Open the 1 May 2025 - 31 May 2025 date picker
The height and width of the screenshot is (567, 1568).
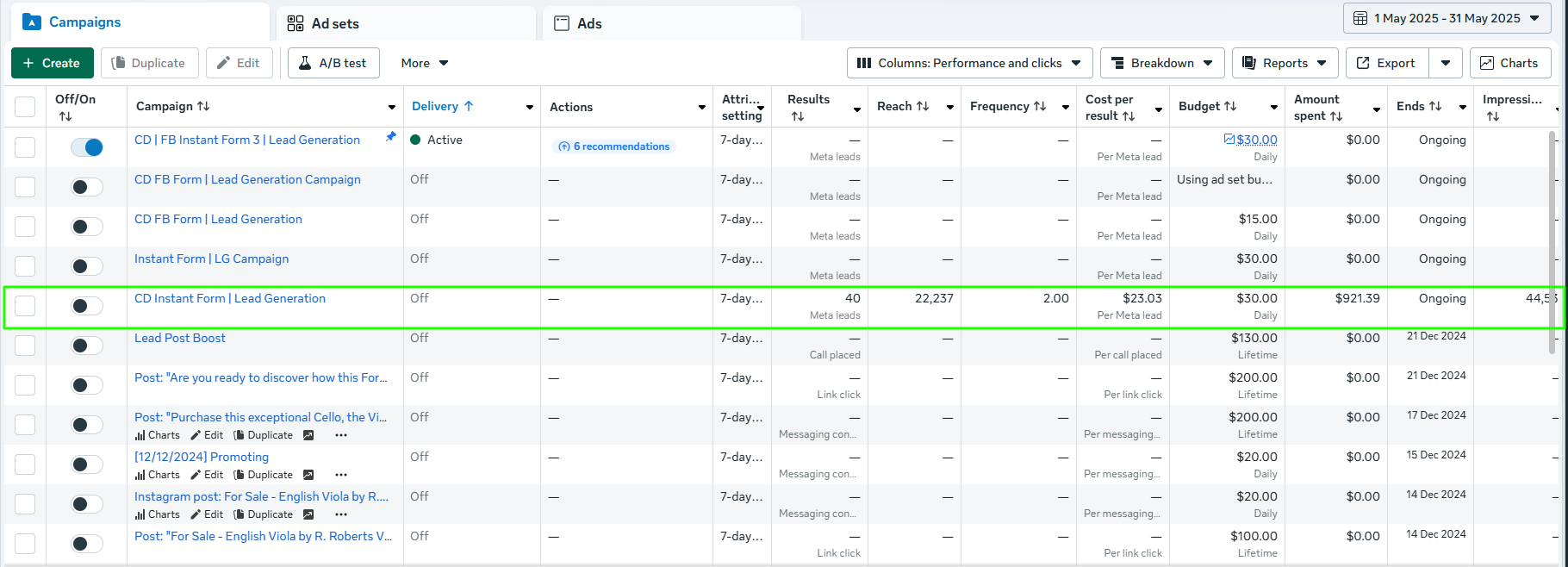pyautogui.click(x=1447, y=18)
